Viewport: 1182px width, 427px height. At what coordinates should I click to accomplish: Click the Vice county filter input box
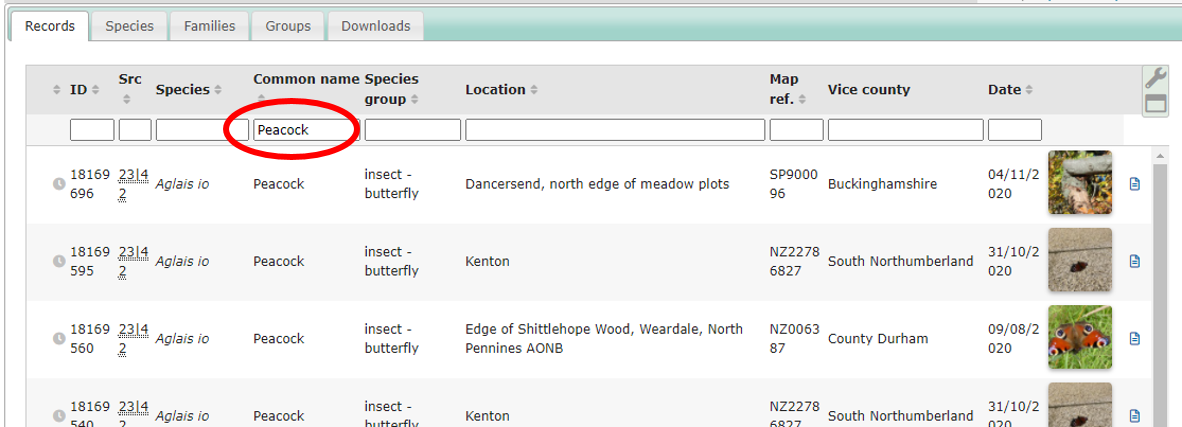click(x=905, y=130)
